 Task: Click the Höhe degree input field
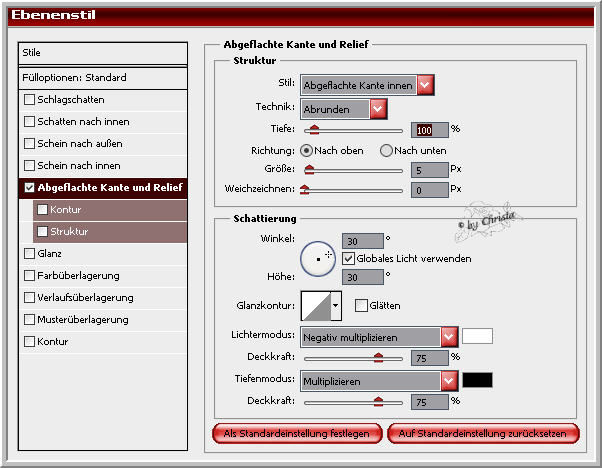click(x=363, y=277)
